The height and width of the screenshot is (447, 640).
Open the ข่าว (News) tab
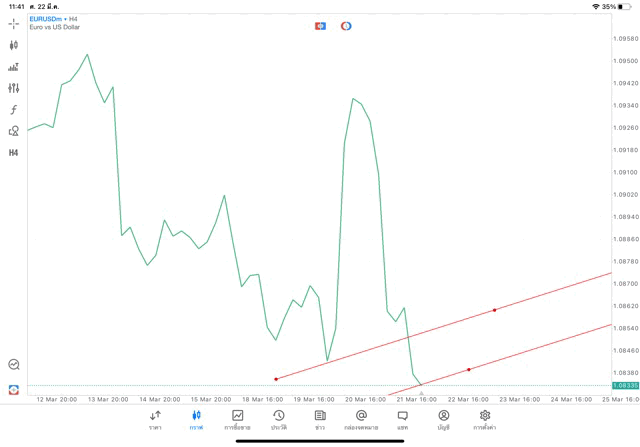320,420
